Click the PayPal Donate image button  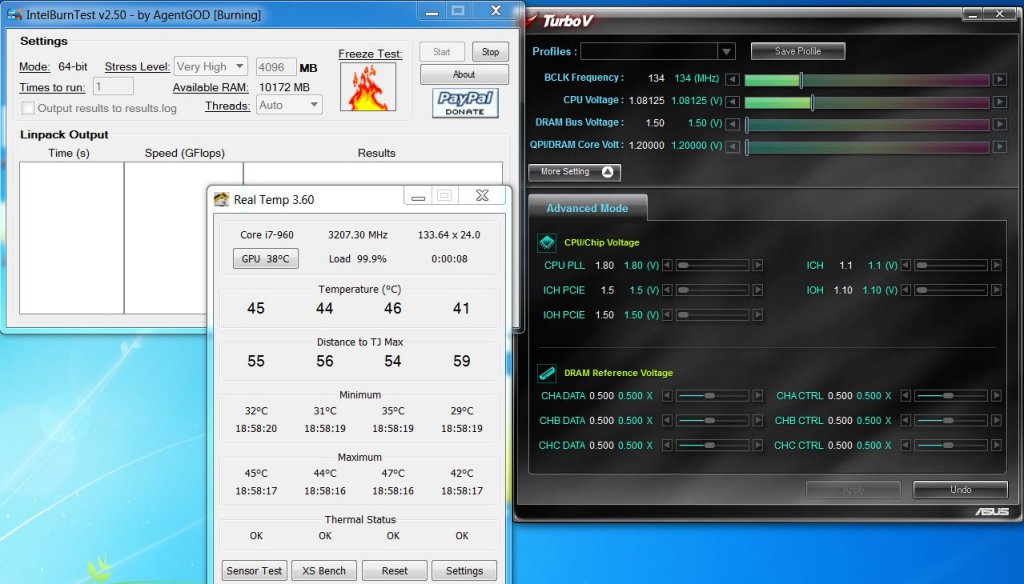point(465,103)
